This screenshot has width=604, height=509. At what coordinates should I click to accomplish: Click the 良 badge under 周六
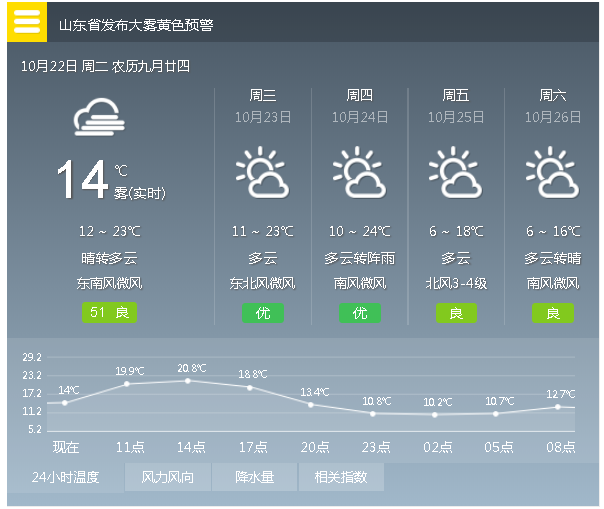tap(553, 313)
